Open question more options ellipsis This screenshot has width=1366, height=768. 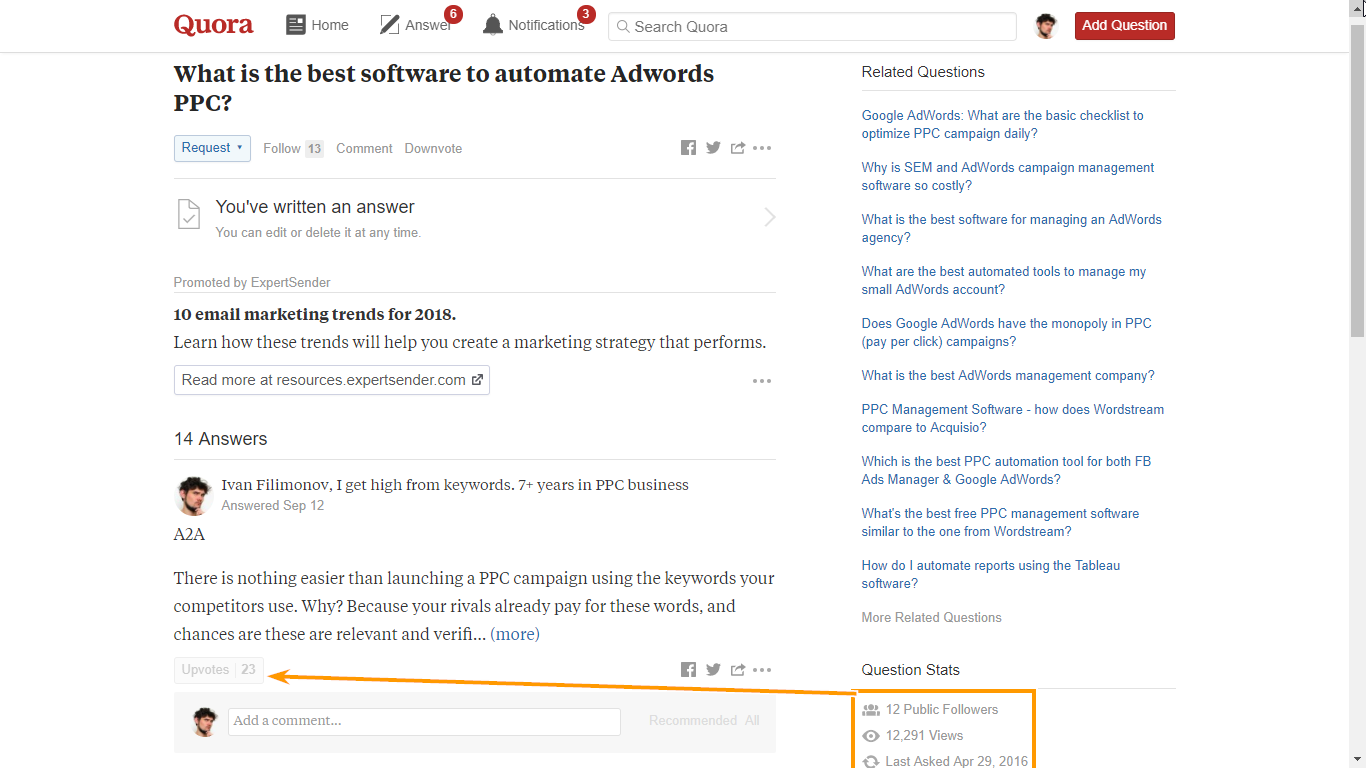pos(762,148)
